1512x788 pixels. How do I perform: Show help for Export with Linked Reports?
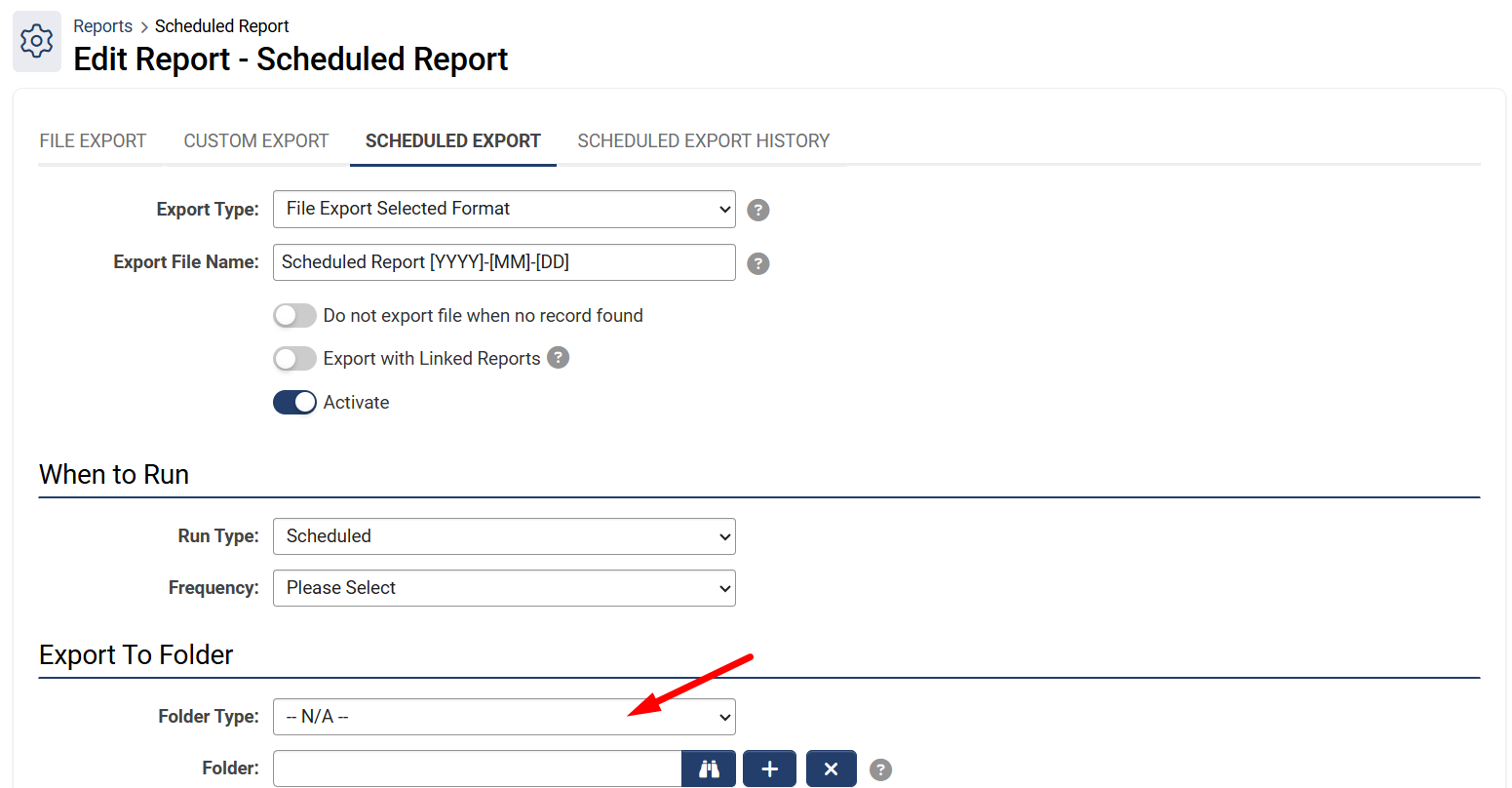coord(558,358)
